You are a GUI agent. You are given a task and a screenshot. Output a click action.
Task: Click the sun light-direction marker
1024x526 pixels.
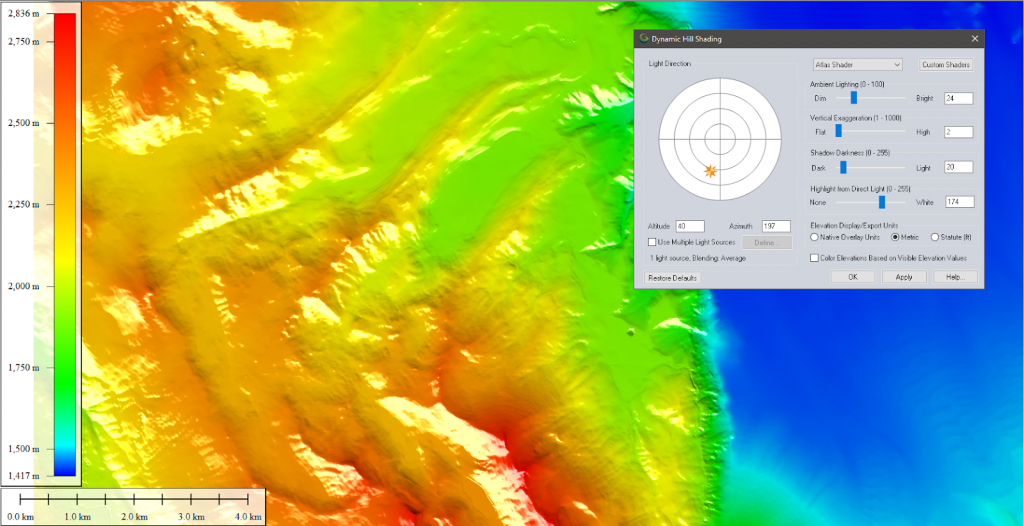click(711, 171)
